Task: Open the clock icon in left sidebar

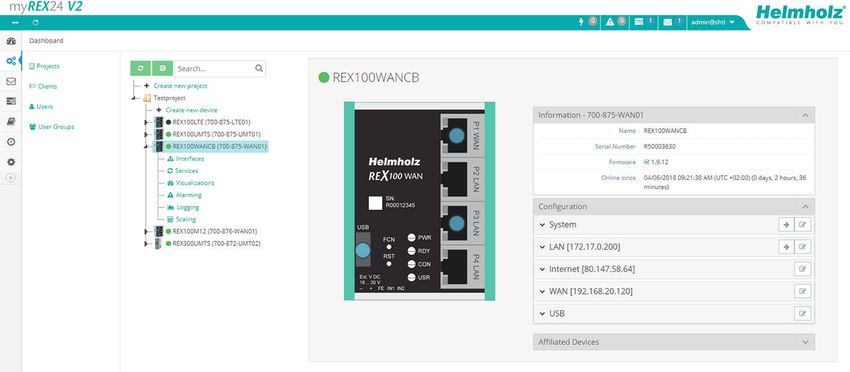Action: 11,142
